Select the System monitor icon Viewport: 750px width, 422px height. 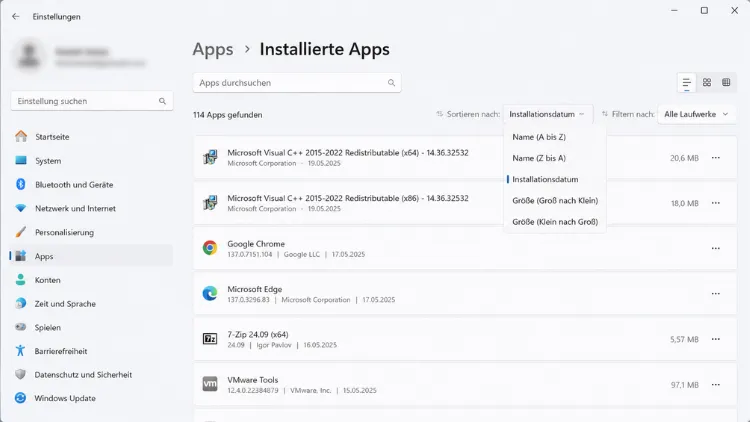(x=21, y=160)
